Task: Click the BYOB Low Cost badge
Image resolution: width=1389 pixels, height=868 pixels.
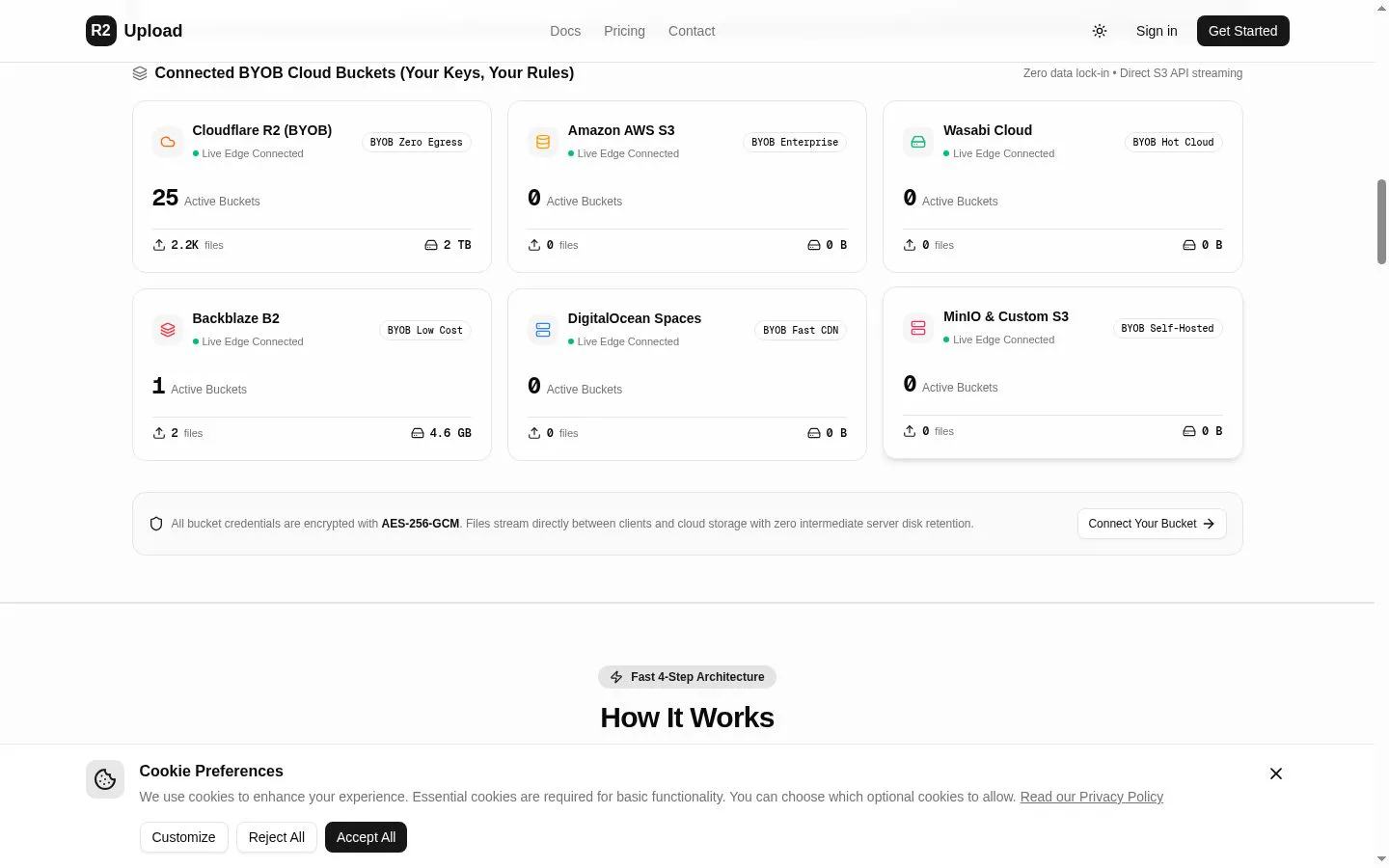Action: point(425,330)
